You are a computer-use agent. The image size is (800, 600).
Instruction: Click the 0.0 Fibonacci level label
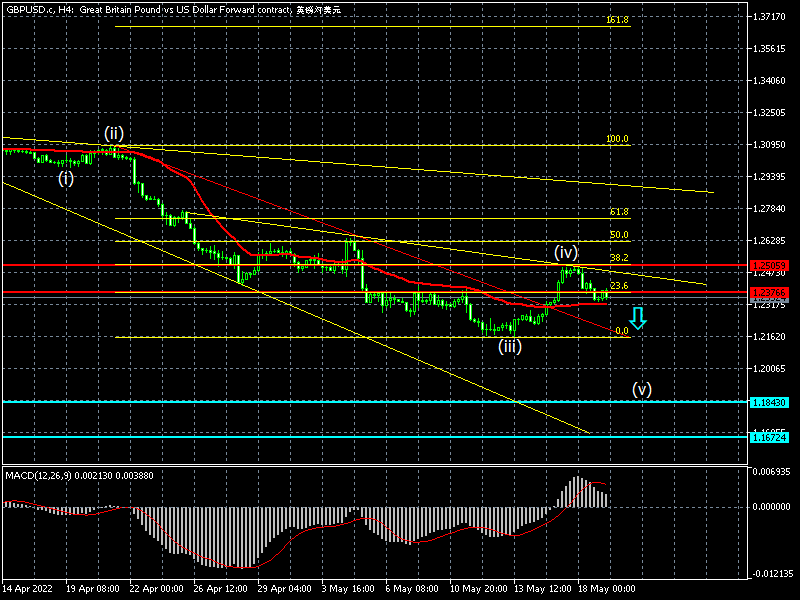[621, 330]
